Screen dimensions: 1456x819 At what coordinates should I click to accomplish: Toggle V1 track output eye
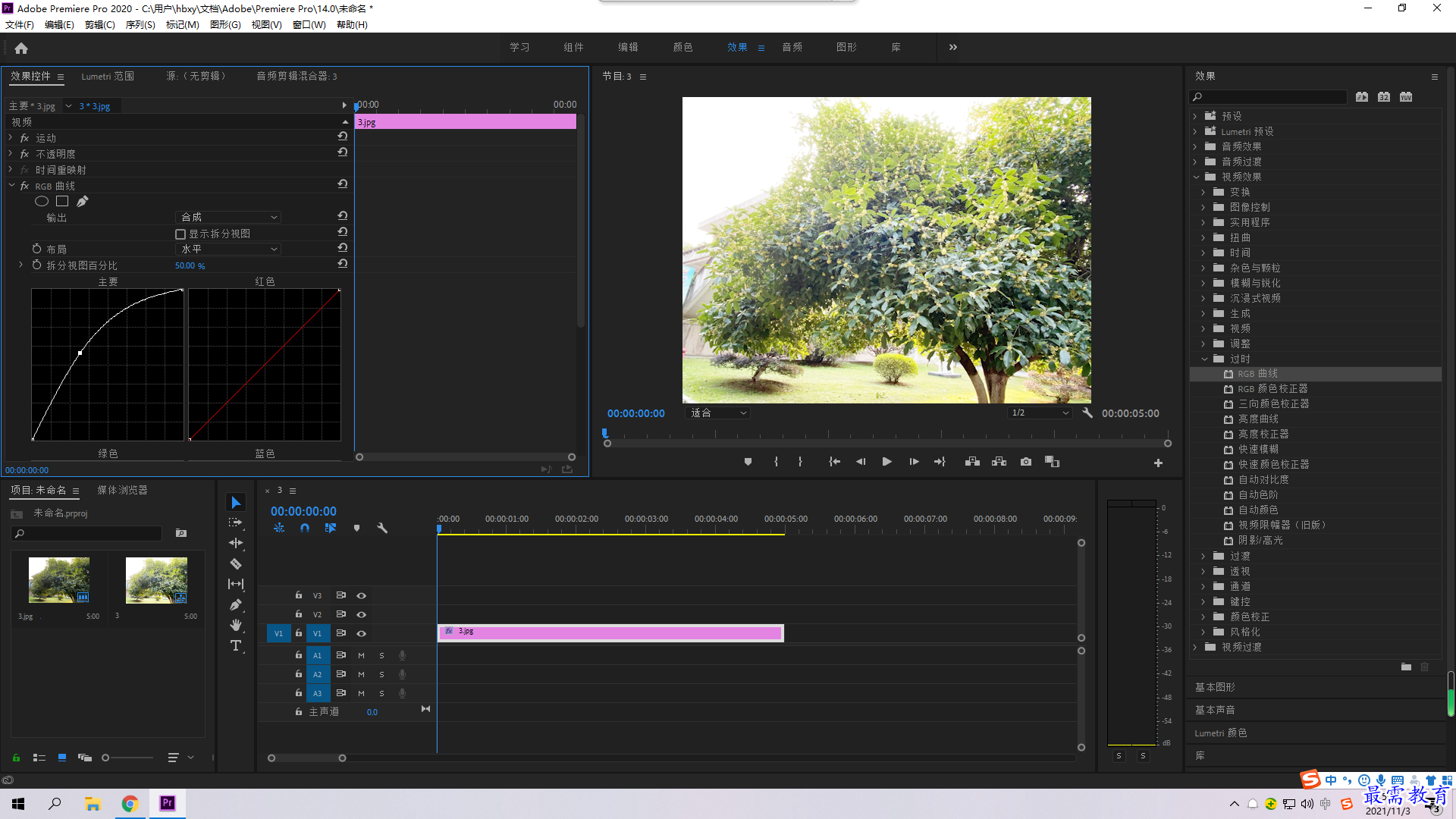coord(362,634)
